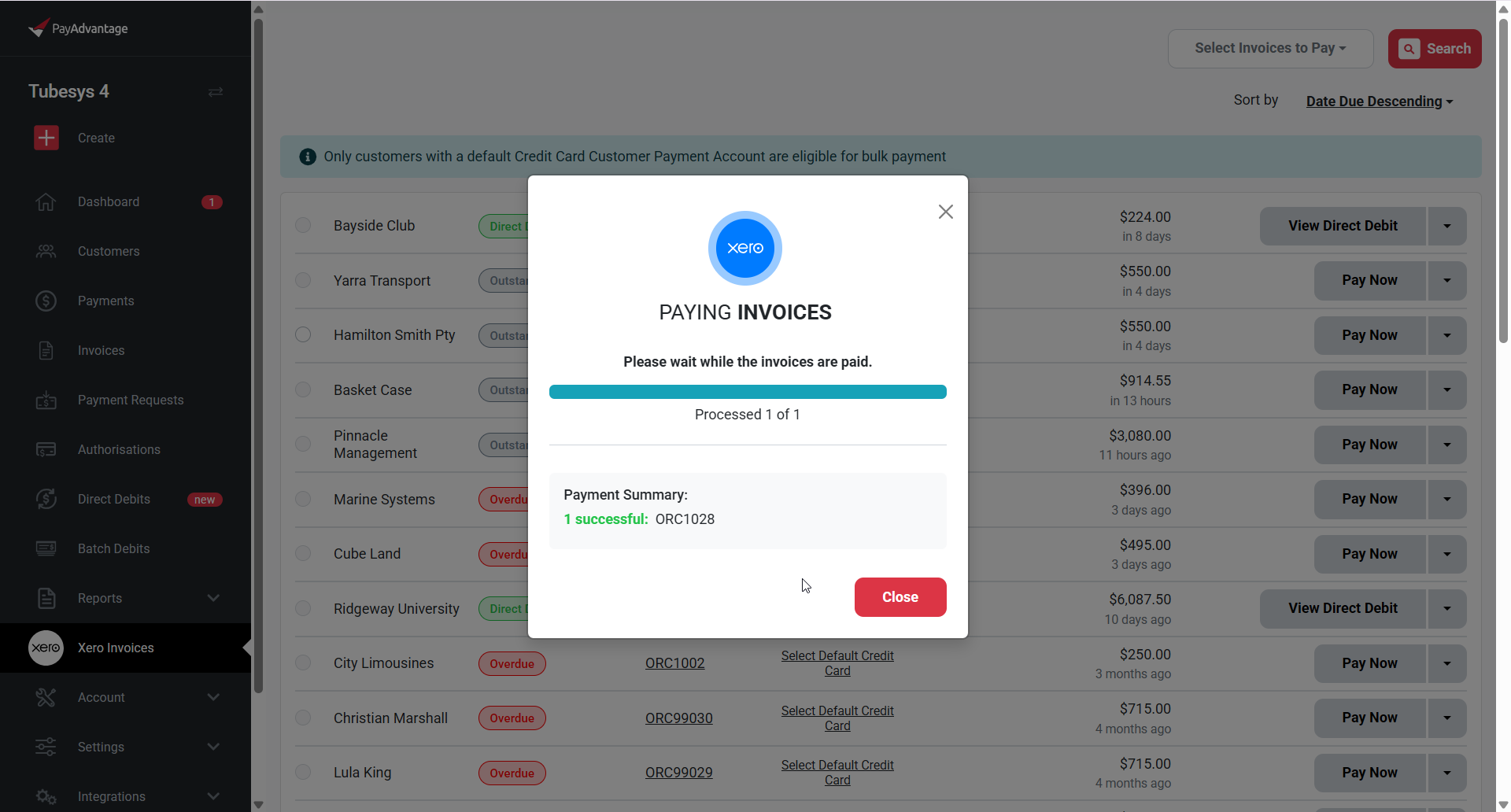1511x812 pixels.
Task: Expand the Integrations submenu chevron
Action: click(x=213, y=796)
